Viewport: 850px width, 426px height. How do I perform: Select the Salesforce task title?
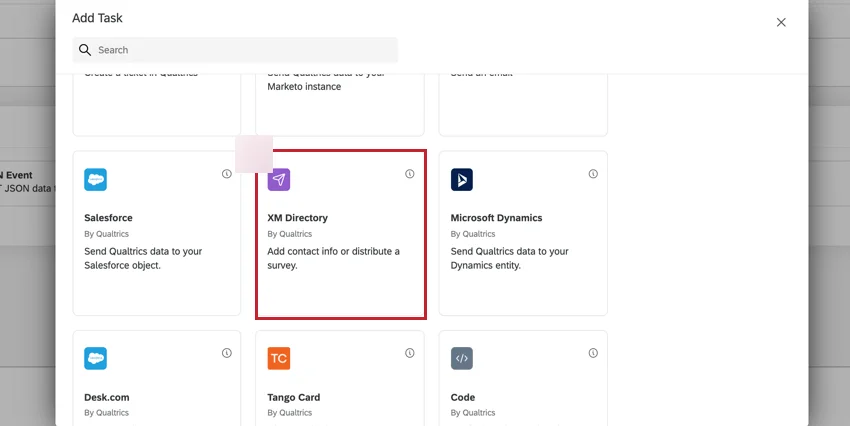point(108,218)
